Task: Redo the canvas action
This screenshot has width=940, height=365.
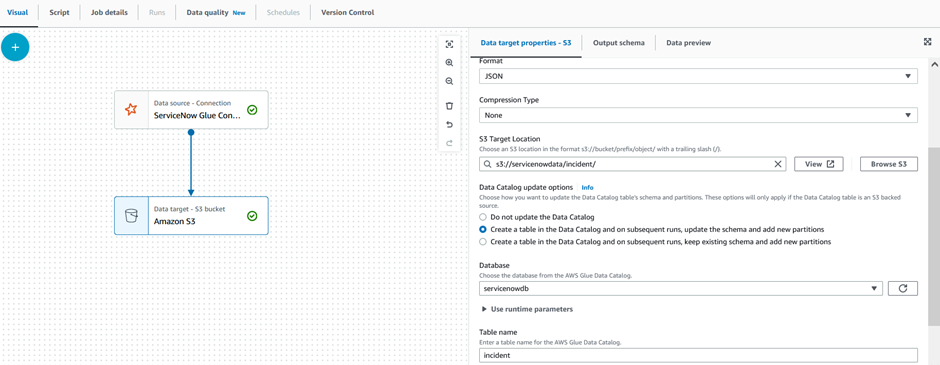Action: 449,143
